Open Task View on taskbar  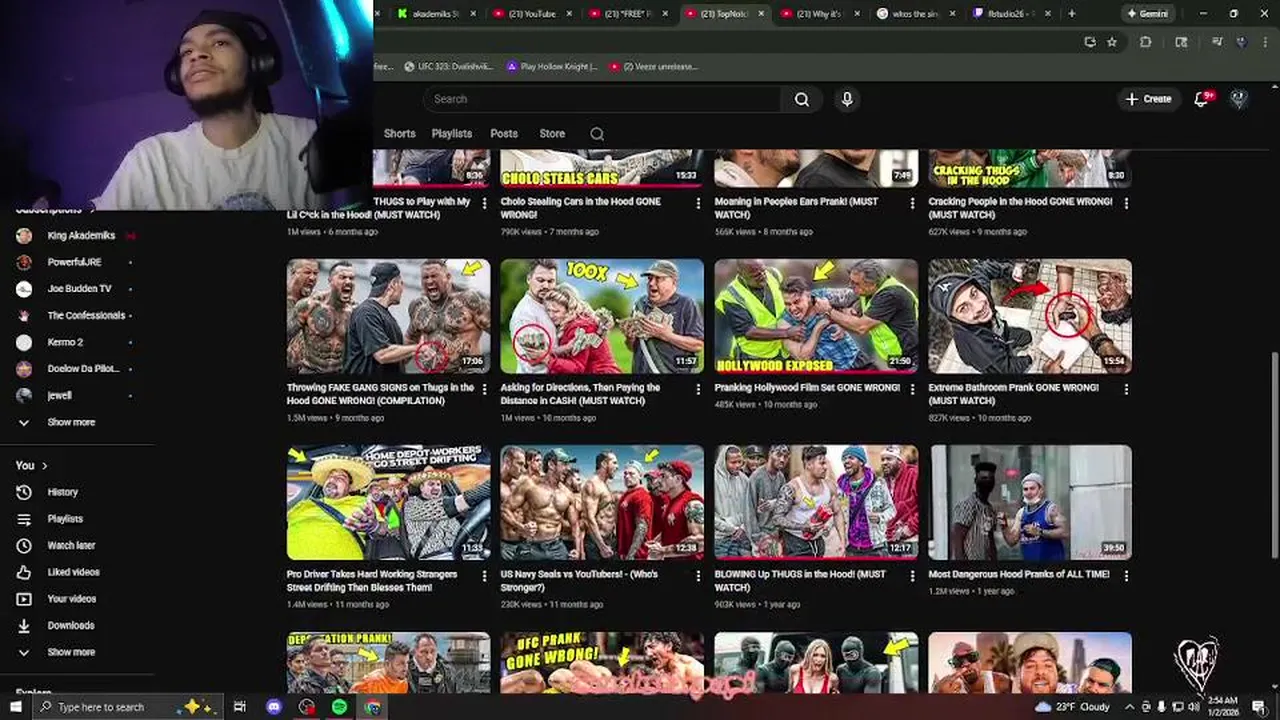click(x=240, y=707)
